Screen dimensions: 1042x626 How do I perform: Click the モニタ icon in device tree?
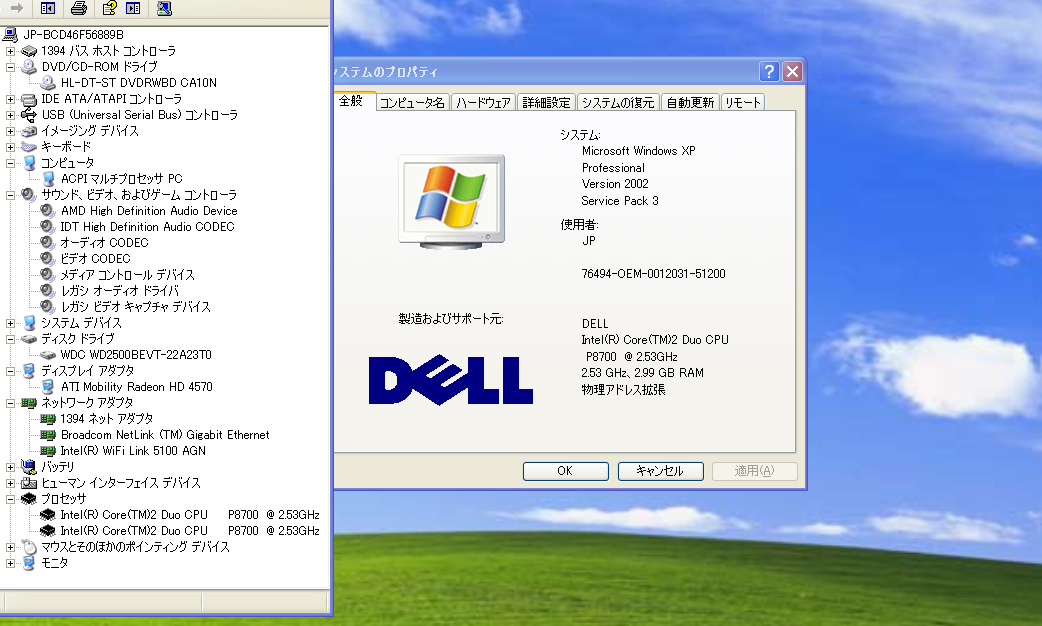29,563
